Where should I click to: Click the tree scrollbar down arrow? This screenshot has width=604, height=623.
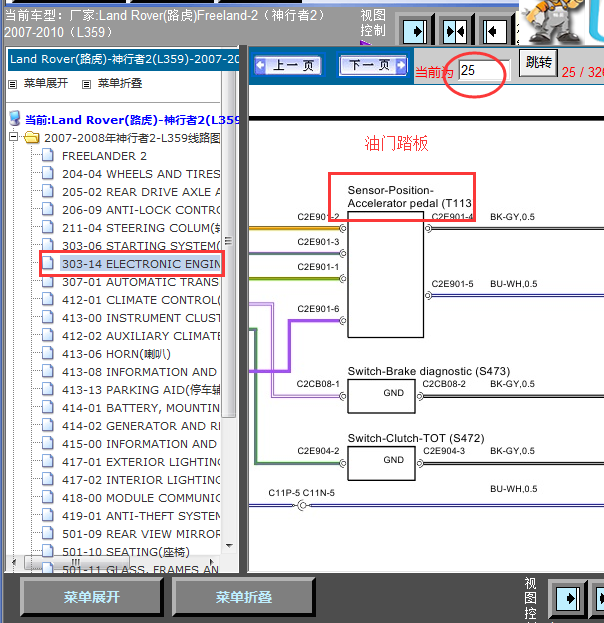(229, 546)
